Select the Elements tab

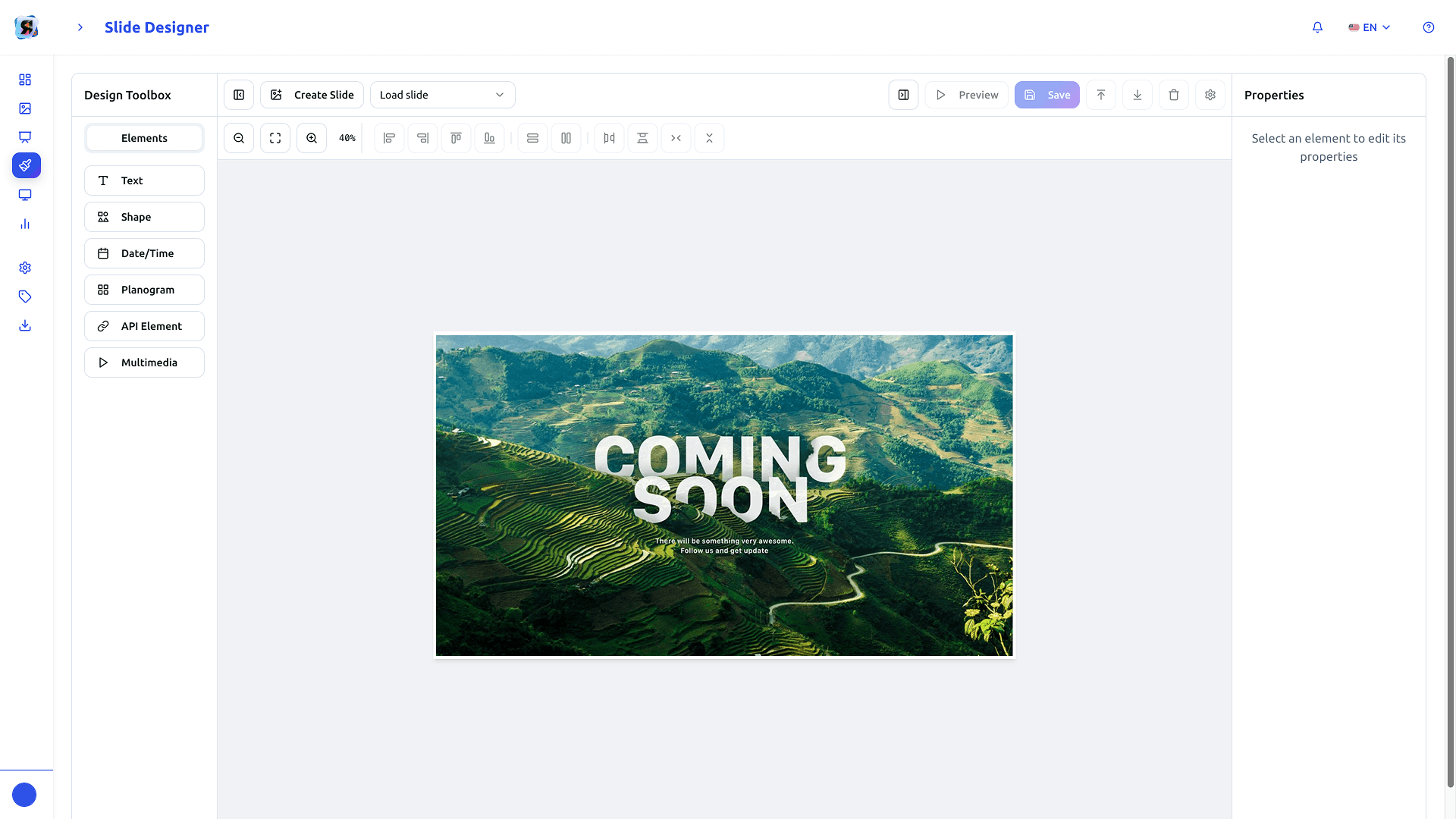(x=144, y=138)
